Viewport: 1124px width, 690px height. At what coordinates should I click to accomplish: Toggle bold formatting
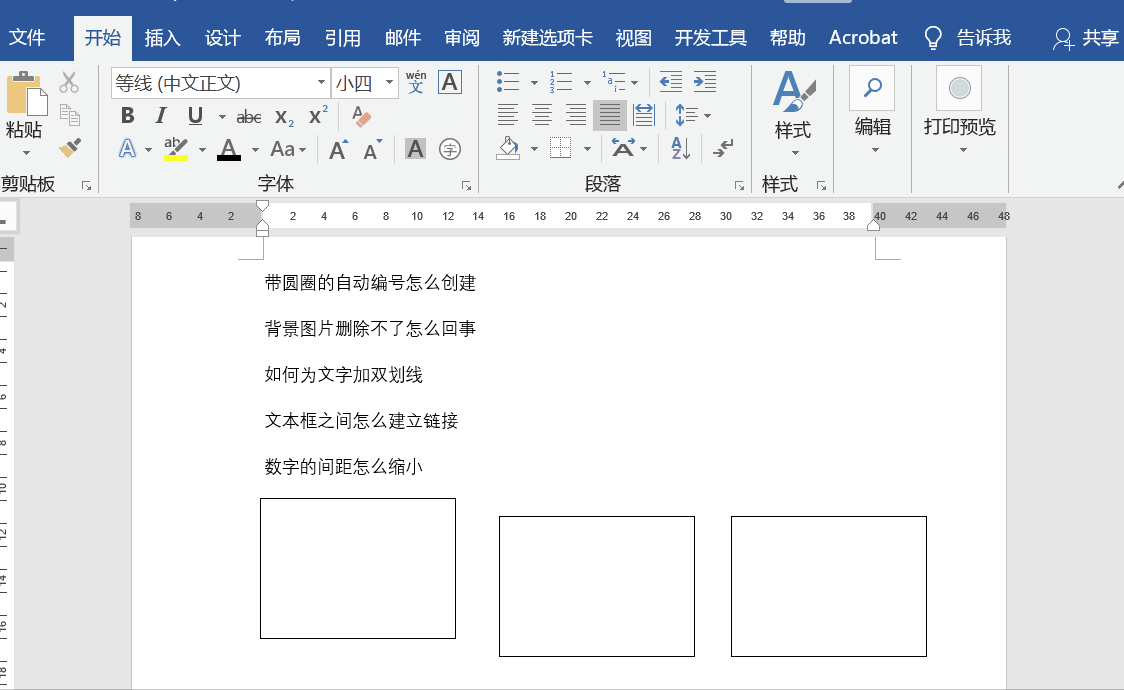pos(127,115)
